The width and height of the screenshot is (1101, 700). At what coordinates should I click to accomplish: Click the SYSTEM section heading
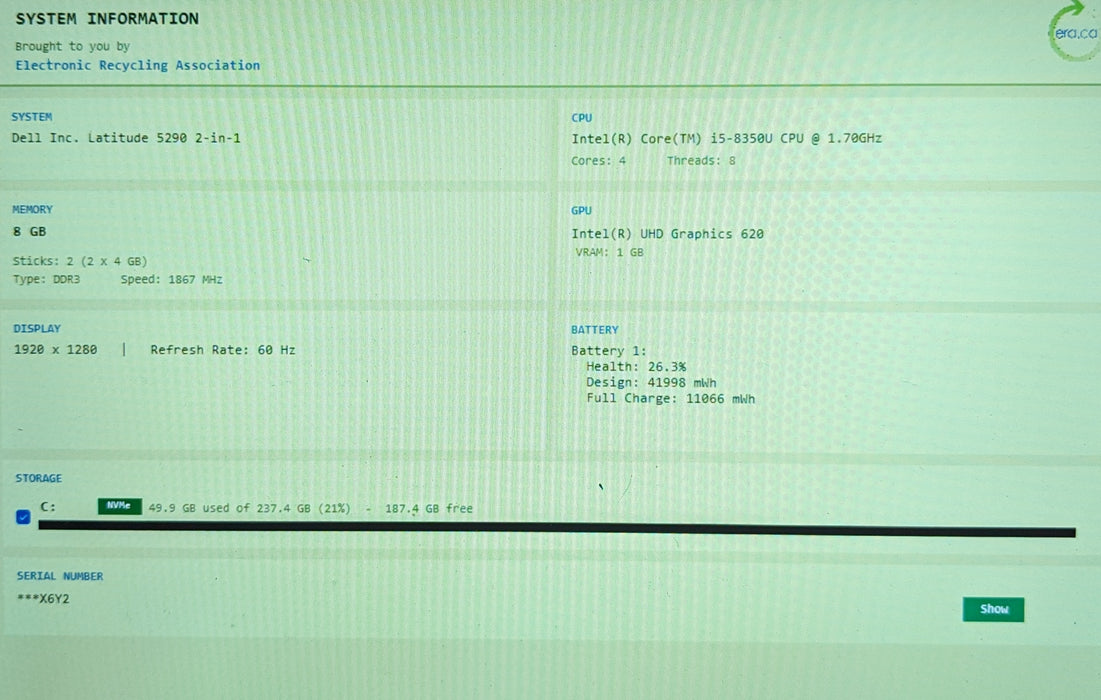pos(32,117)
